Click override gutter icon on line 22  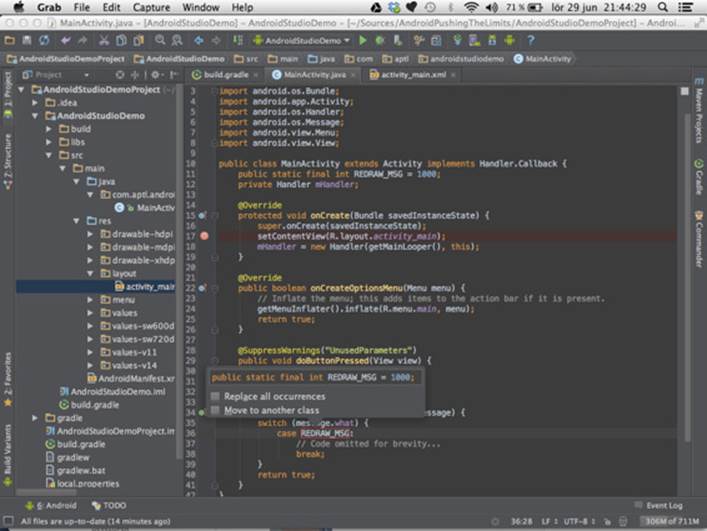202,288
